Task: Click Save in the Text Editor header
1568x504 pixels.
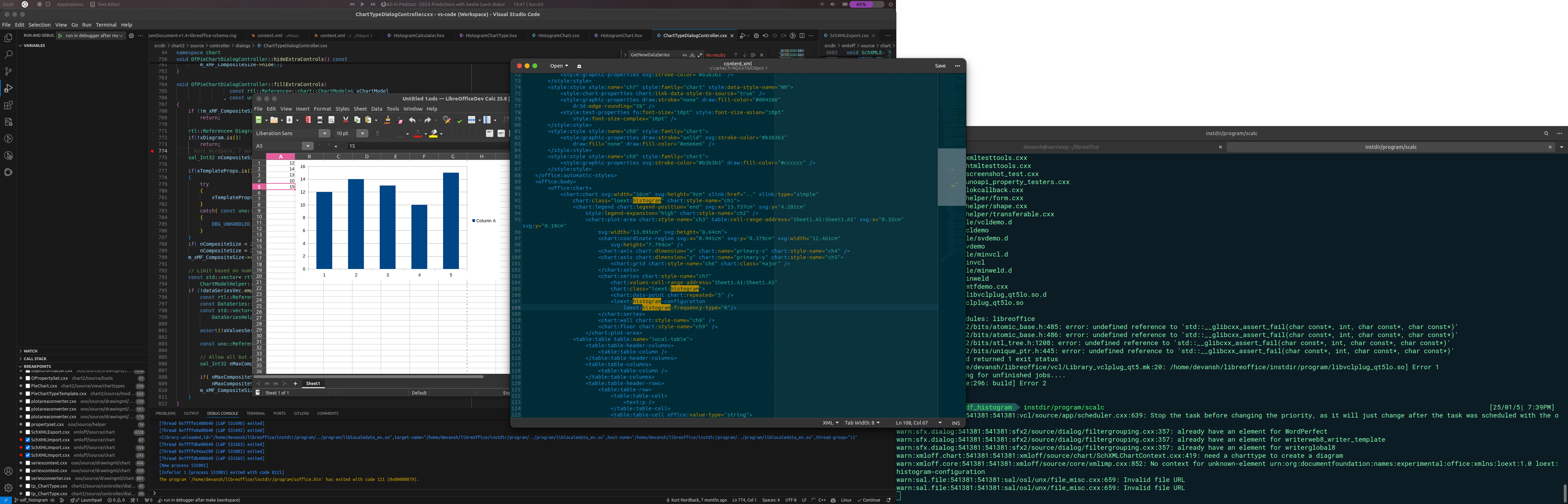Action: [x=940, y=66]
